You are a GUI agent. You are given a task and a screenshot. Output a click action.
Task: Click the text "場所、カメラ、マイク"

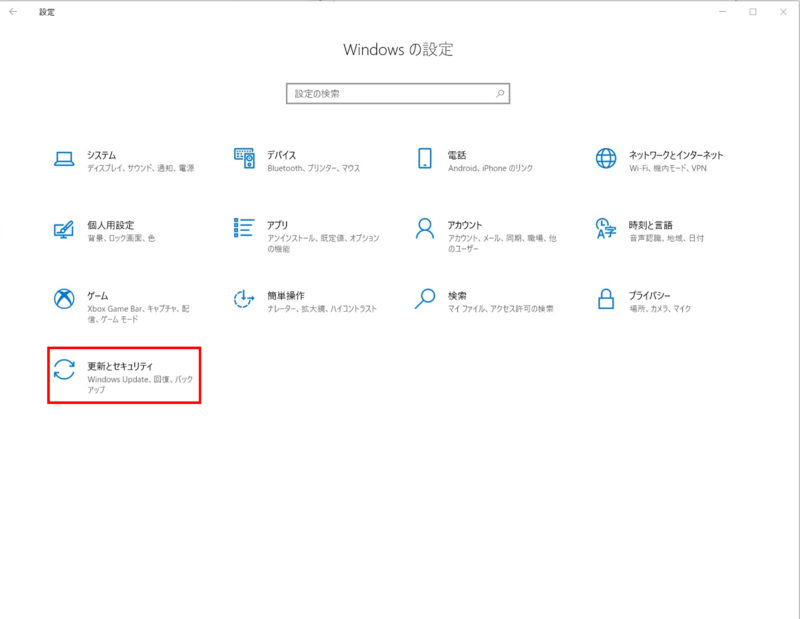coord(660,309)
